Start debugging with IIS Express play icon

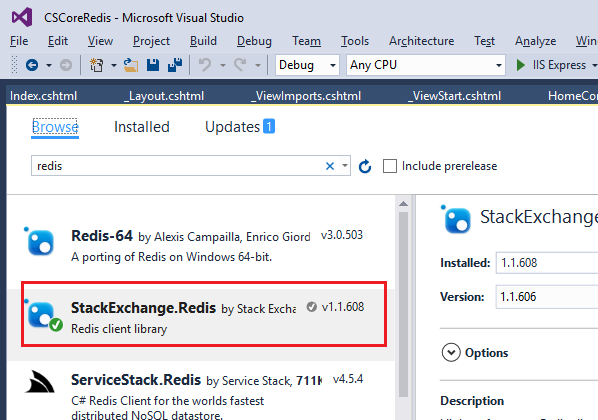[x=520, y=65]
